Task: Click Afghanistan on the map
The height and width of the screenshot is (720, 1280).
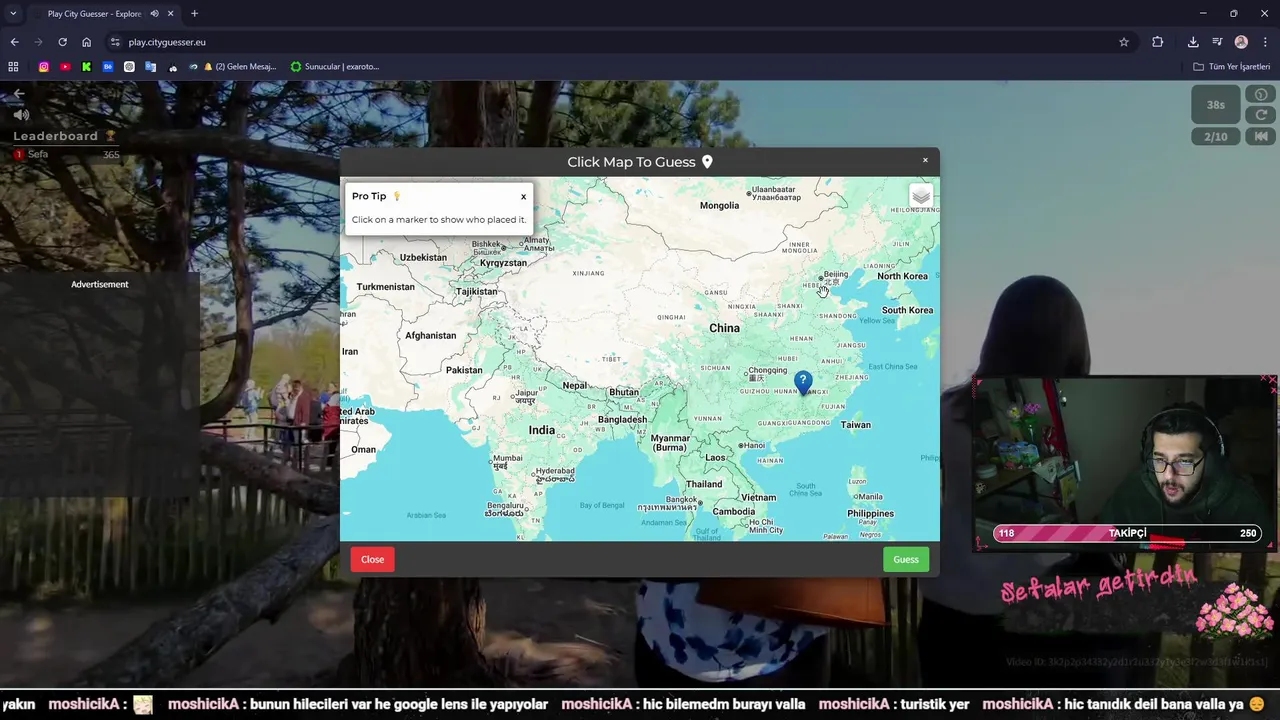Action: (x=430, y=336)
